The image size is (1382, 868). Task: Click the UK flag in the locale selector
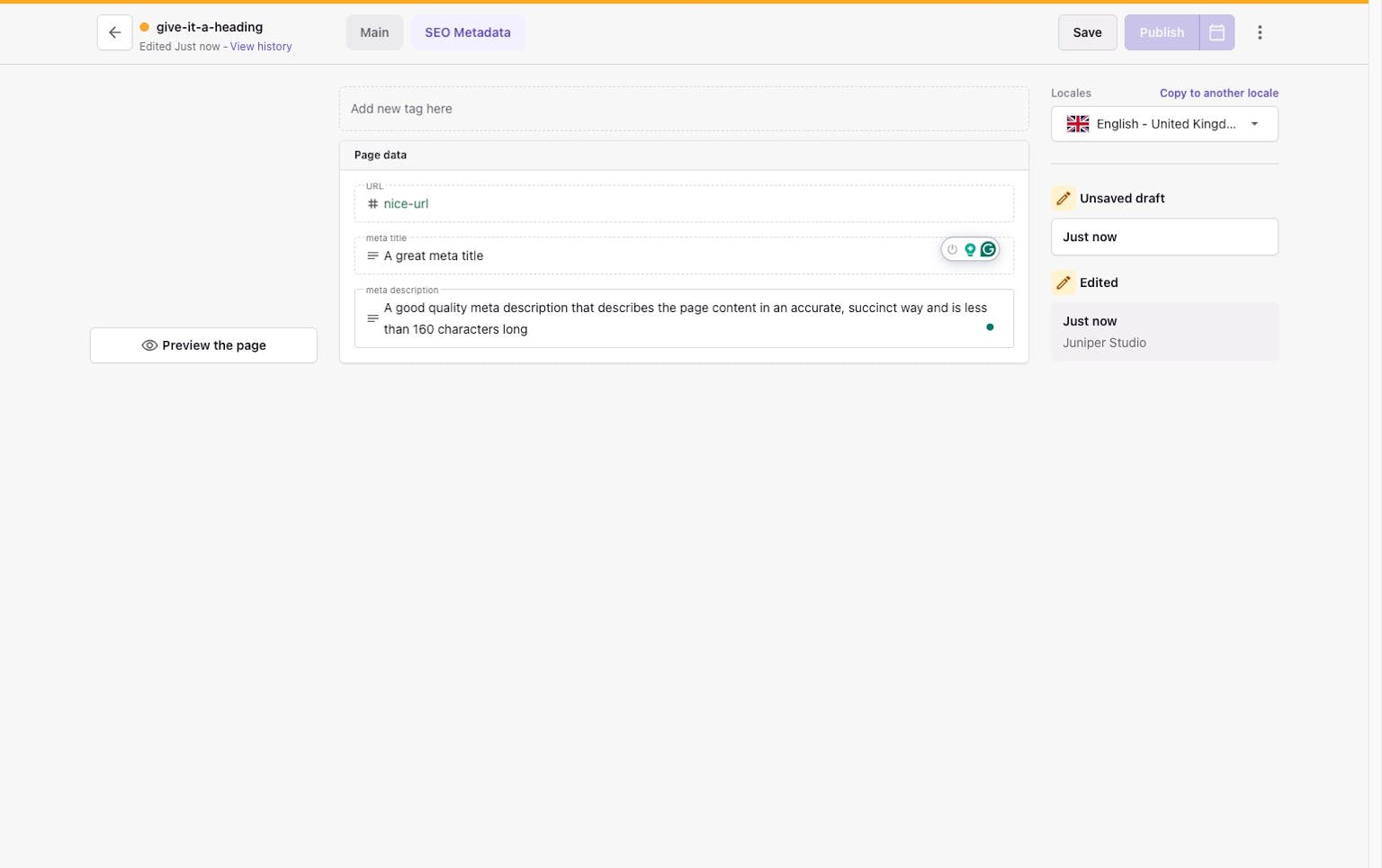coord(1077,123)
